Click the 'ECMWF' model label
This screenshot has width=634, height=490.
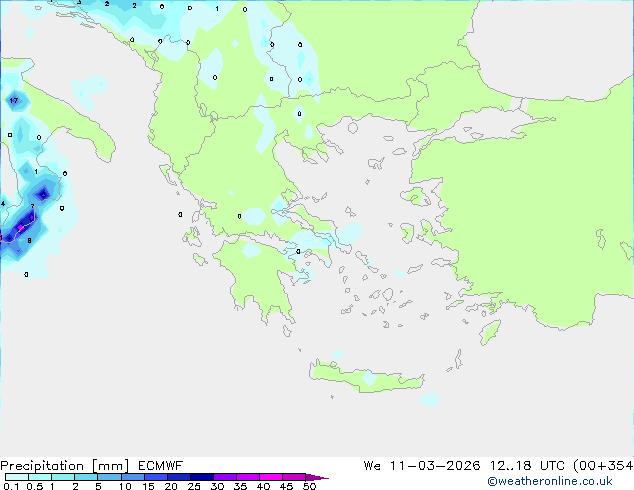pyautogui.click(x=161, y=466)
